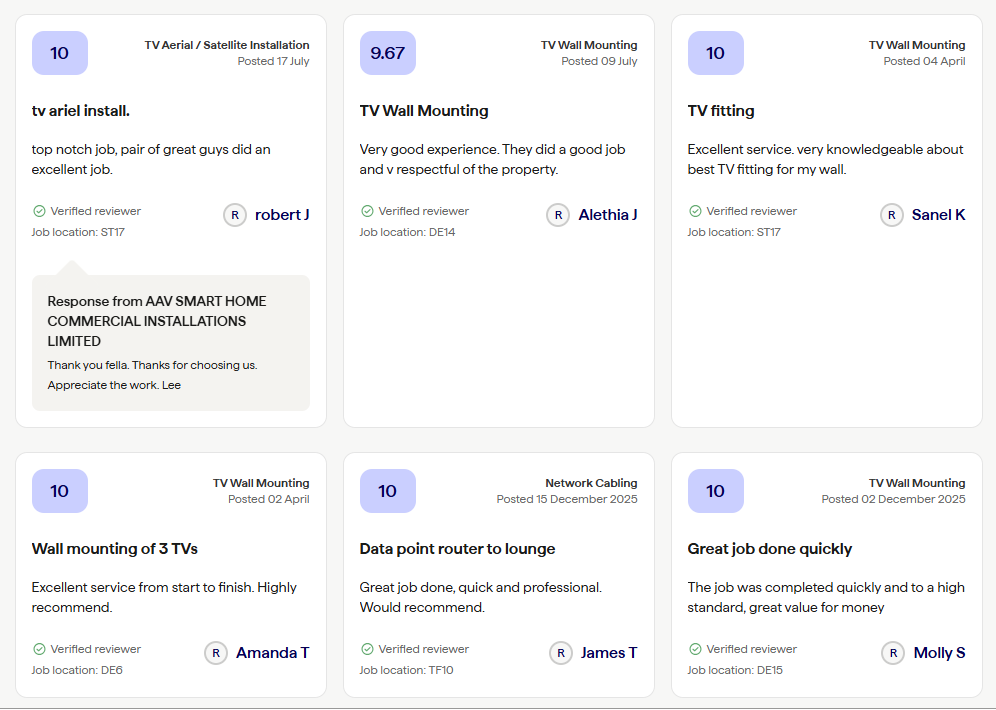Click the R avatar next to Sanel K

pyautogui.click(x=891, y=215)
